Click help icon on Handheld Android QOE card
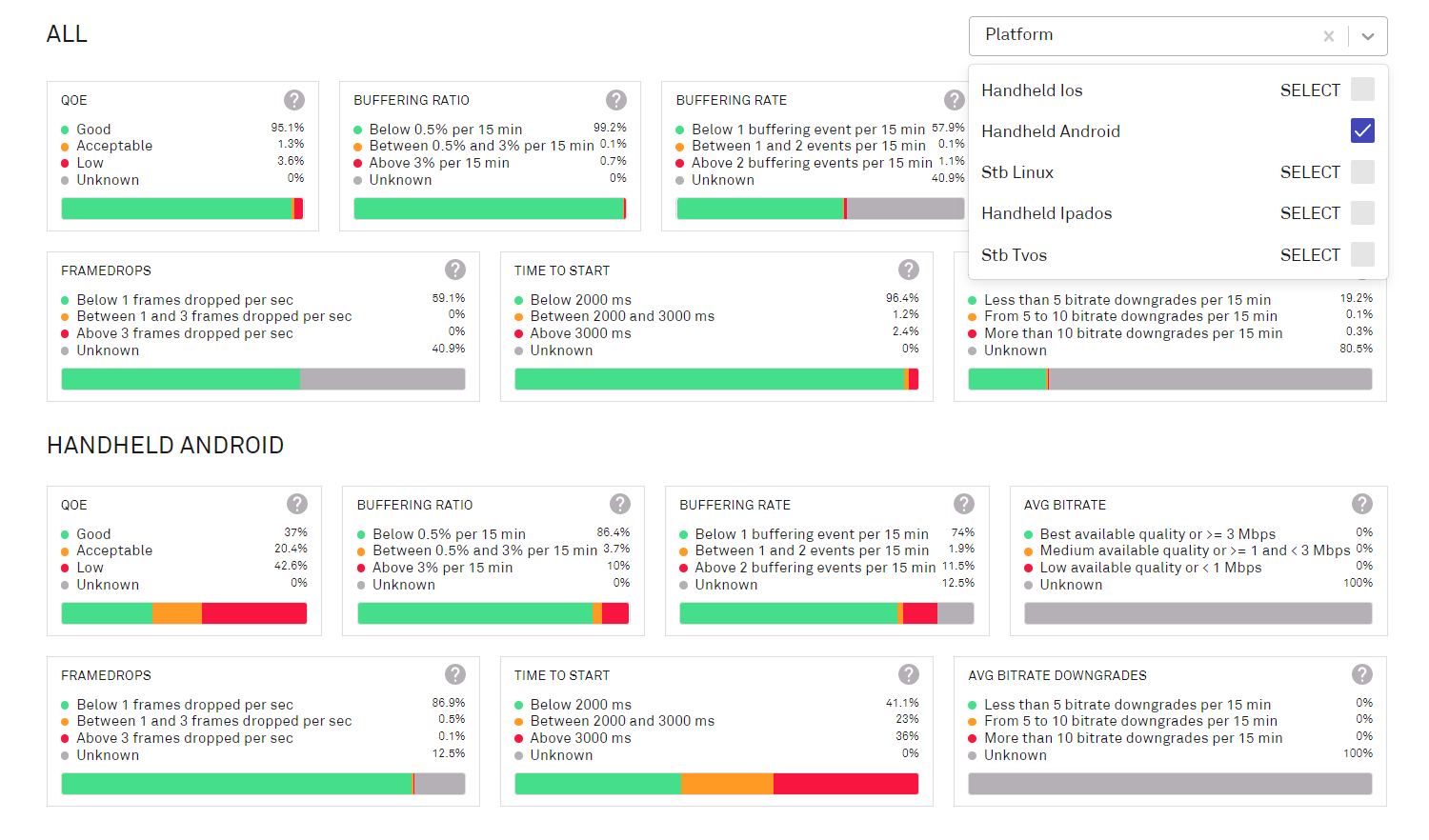Viewport: 1429px width, 840px height. [297, 505]
